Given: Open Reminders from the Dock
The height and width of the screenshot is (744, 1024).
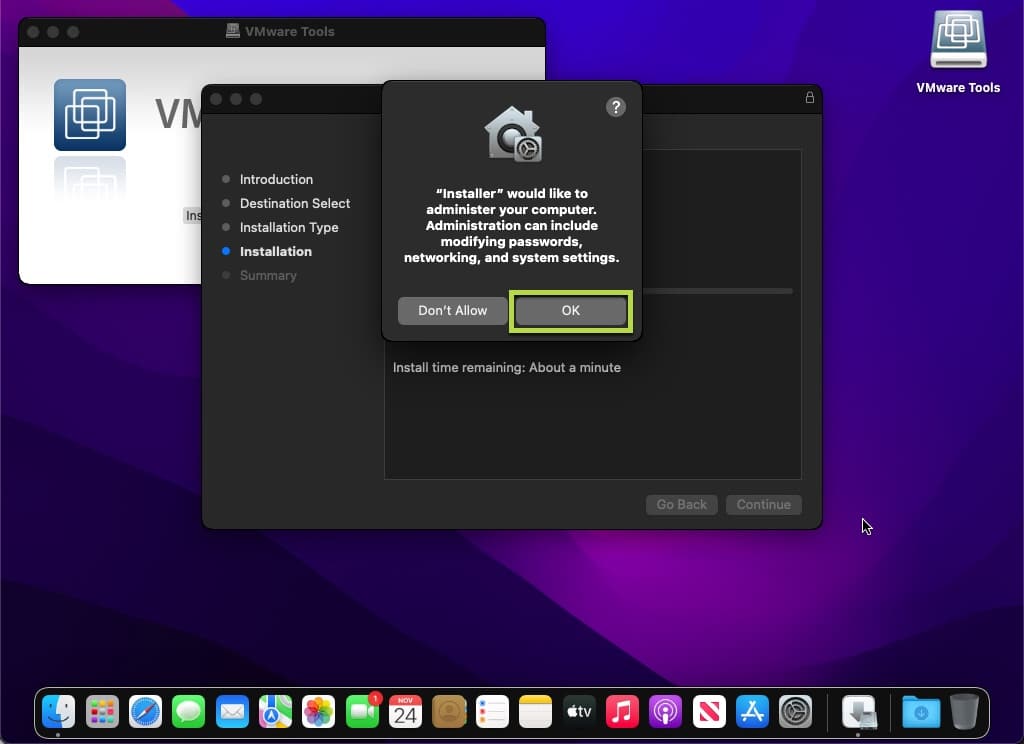Looking at the screenshot, I should coord(492,711).
